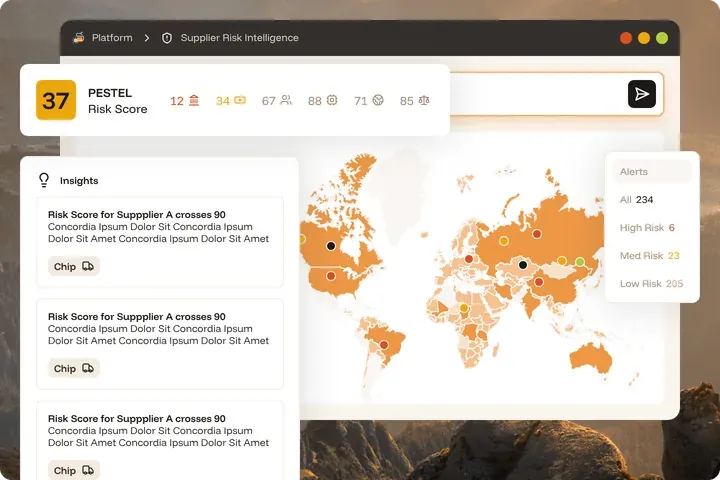Click the black marker in Canada
Screen dimensions: 720x480
click(x=331, y=246)
